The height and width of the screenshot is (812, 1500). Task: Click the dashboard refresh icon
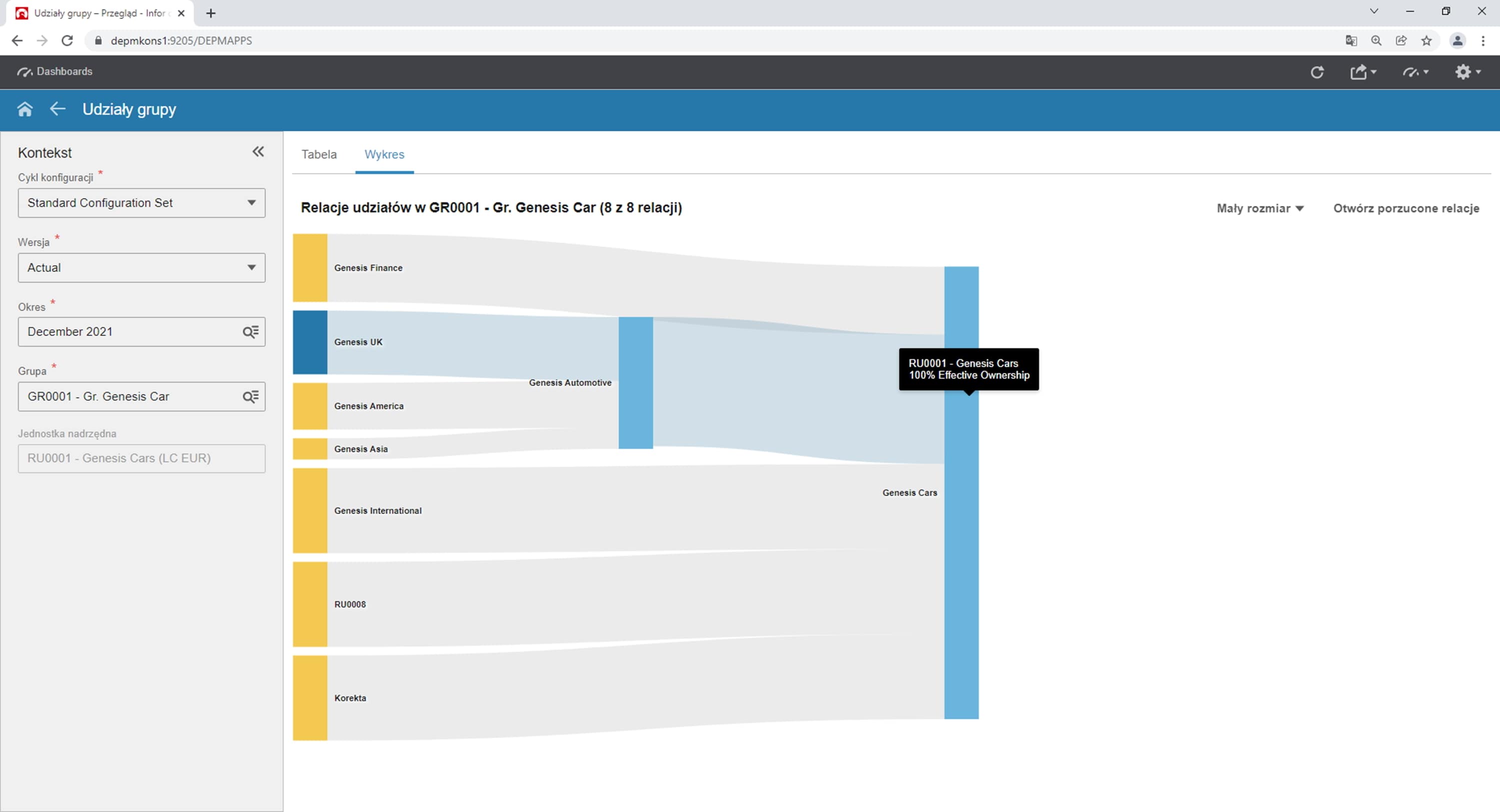1316,72
